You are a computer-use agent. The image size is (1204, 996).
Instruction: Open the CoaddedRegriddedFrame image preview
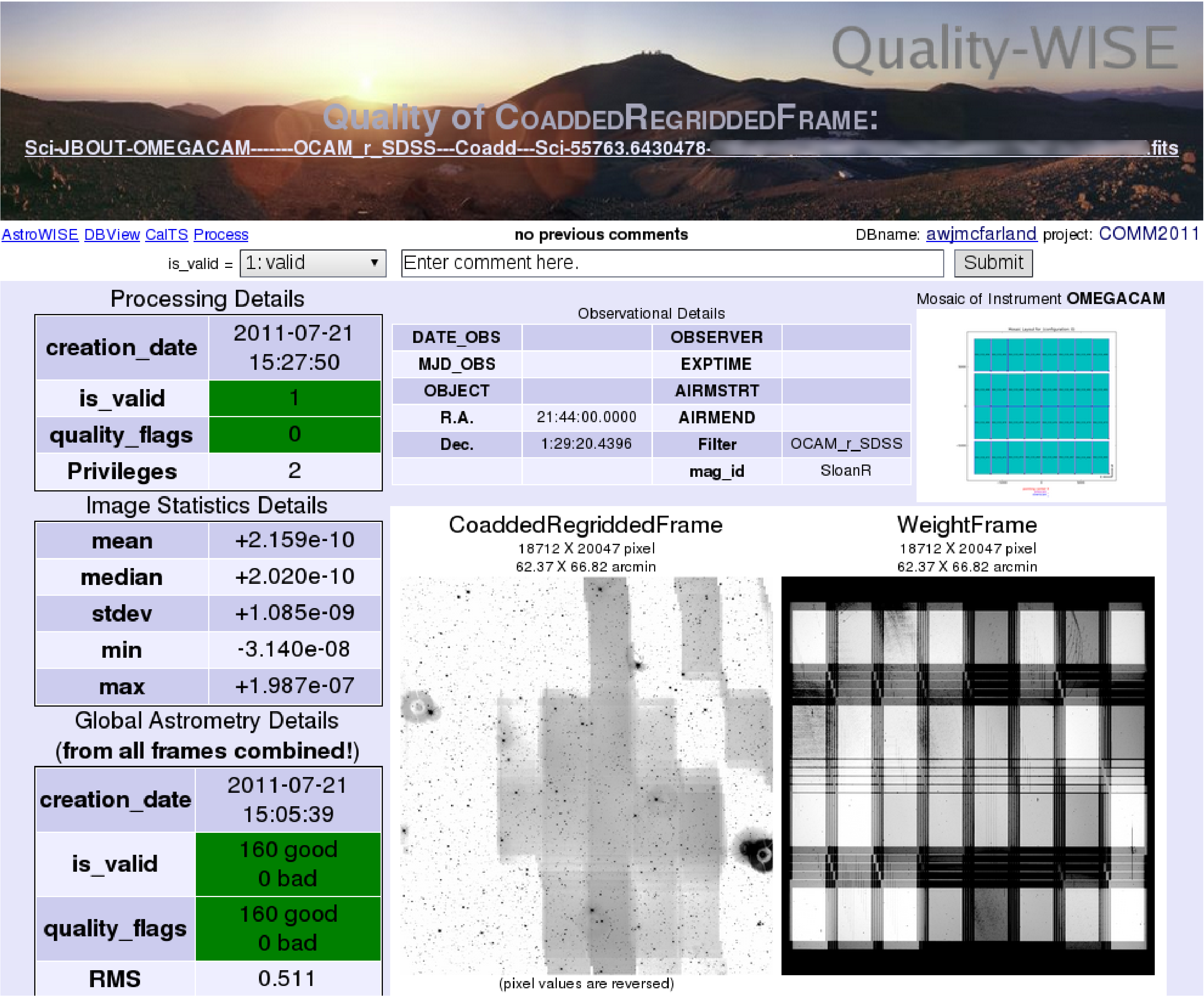click(x=586, y=775)
